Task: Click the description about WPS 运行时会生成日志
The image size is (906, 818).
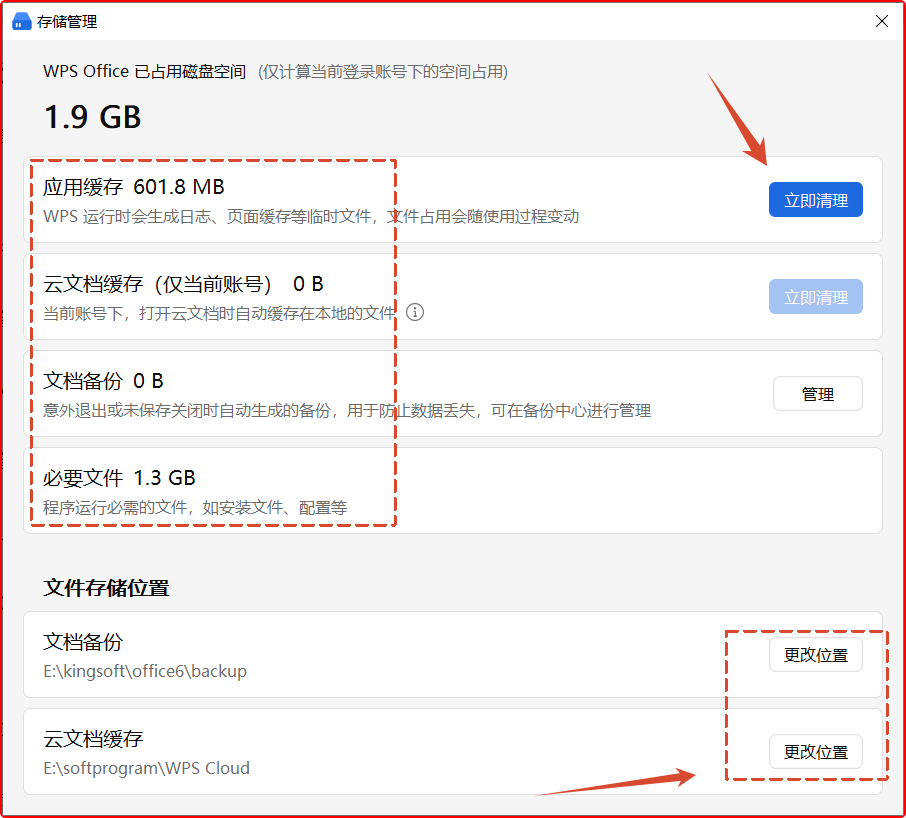Action: pos(311,217)
